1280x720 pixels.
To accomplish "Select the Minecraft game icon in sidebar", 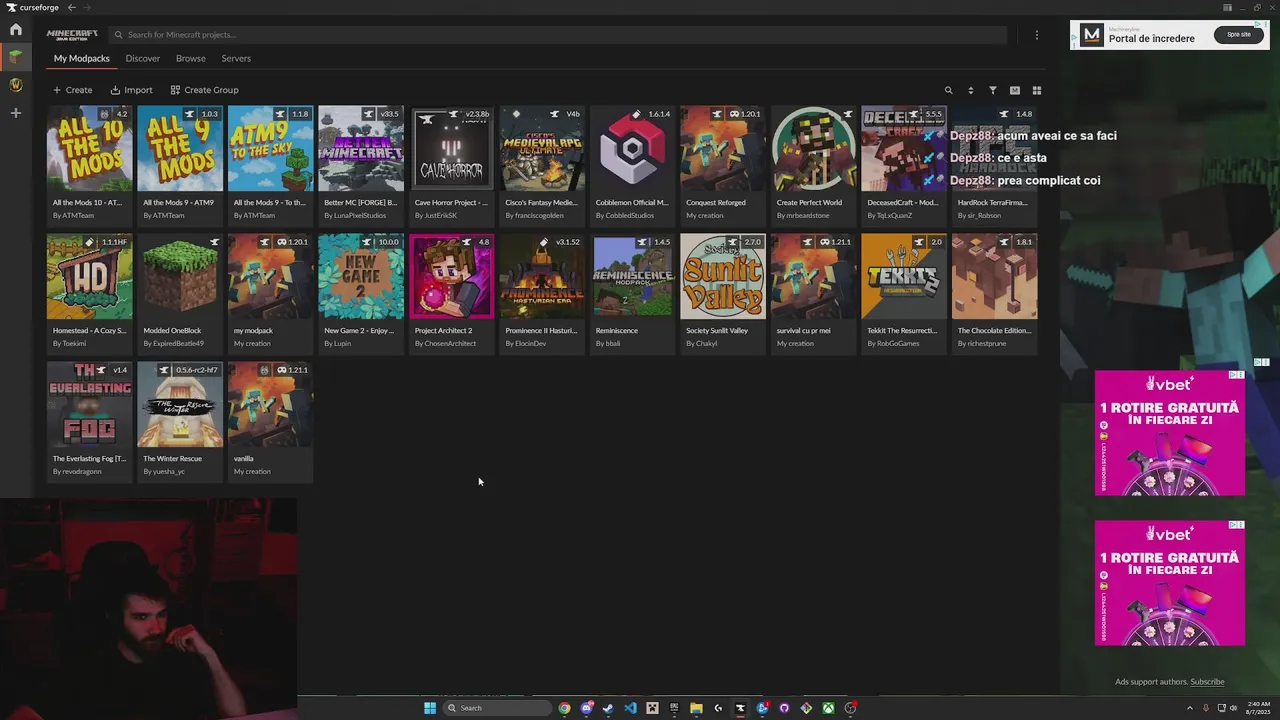I will tap(15, 57).
